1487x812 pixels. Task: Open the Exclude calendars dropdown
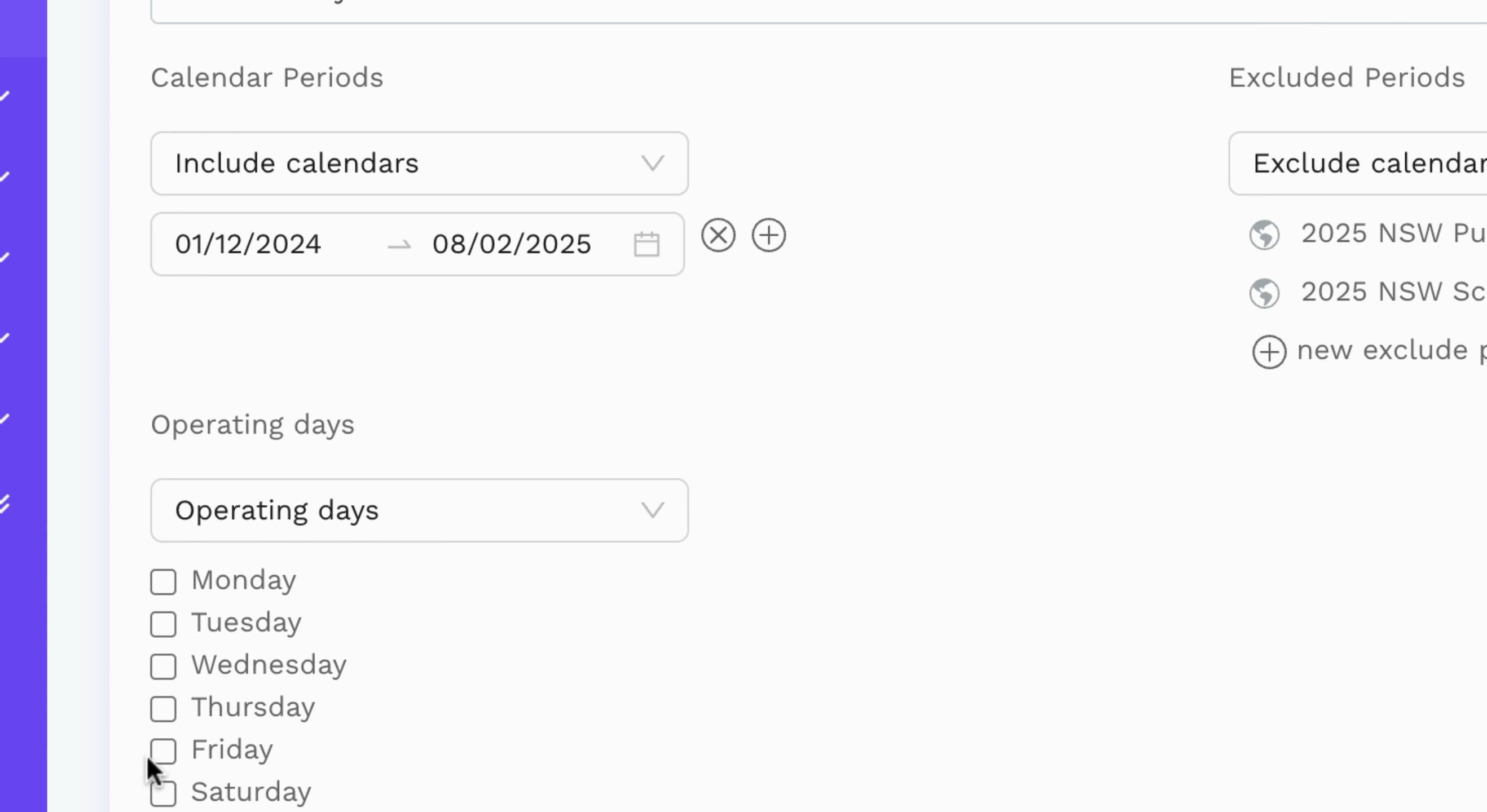[1358, 164]
